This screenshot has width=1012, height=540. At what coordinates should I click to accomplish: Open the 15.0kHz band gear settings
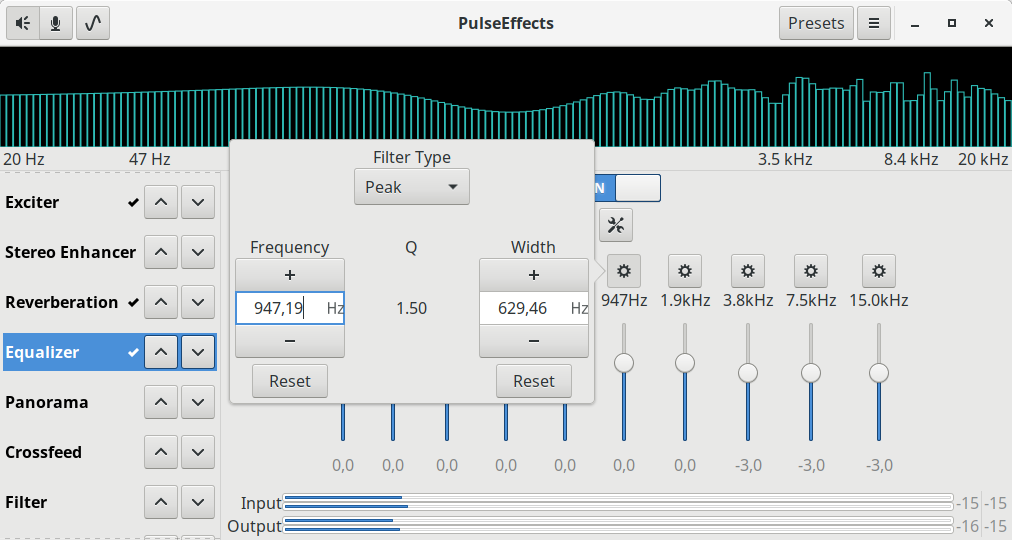click(x=878, y=271)
